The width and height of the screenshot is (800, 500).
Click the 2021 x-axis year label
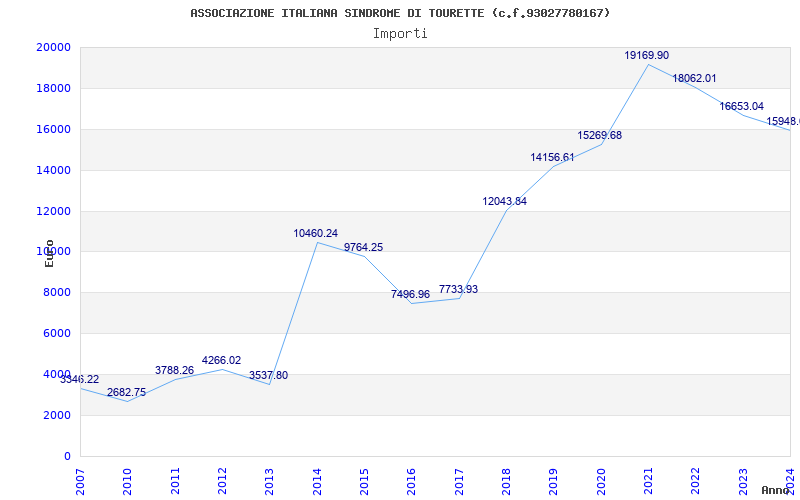648,481
